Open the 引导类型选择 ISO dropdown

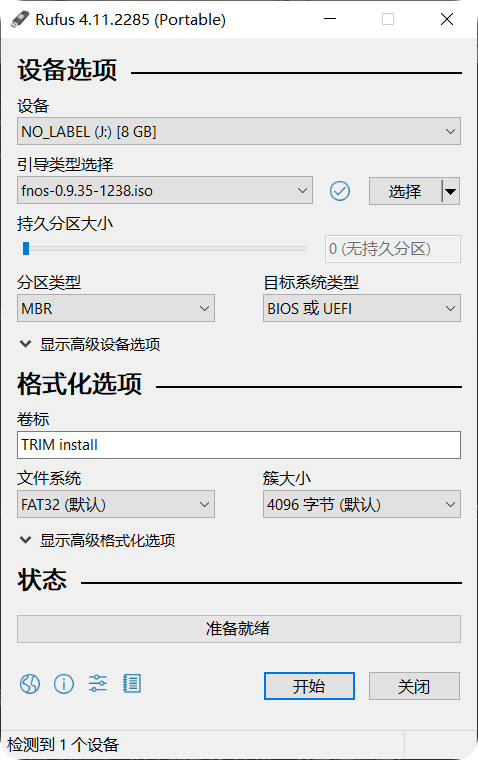(x=165, y=190)
